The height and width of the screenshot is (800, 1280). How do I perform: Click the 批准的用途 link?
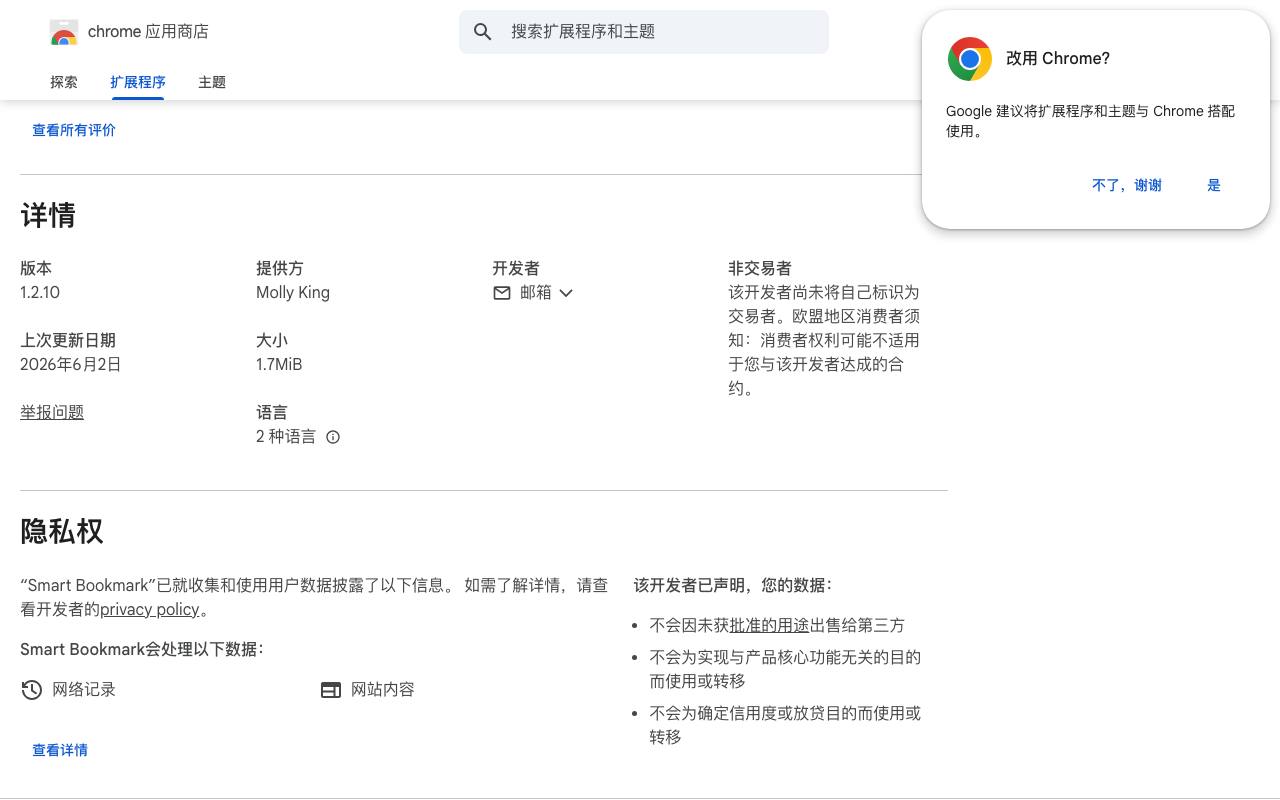(769, 626)
